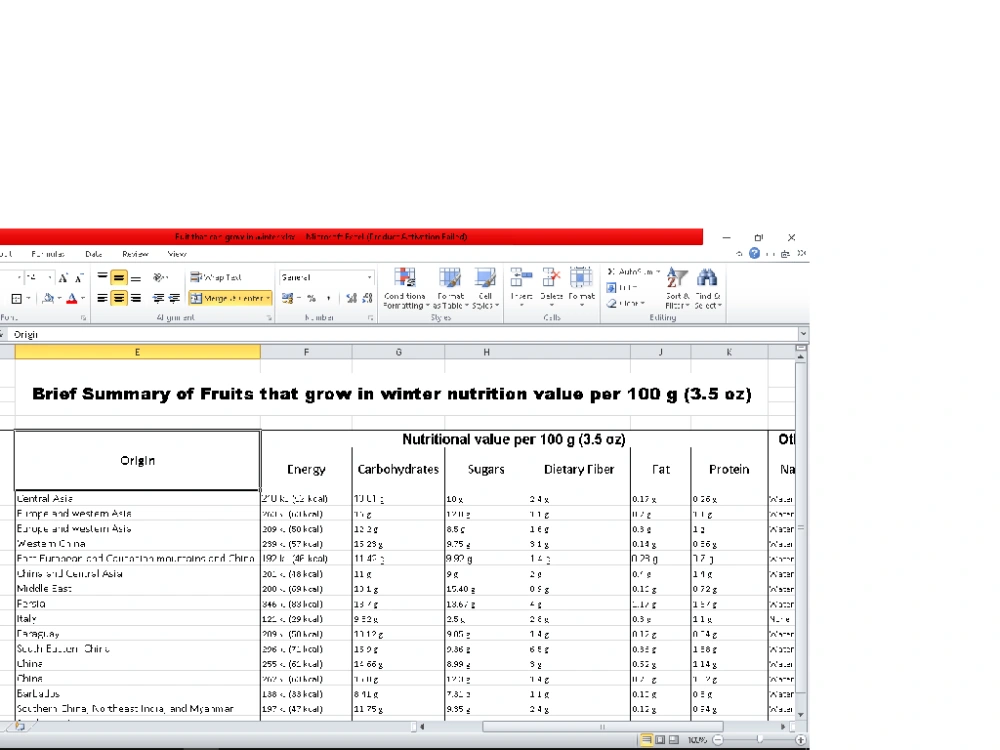Click the Accounting Number Format icon
This screenshot has height=750, width=1000.
[288, 298]
